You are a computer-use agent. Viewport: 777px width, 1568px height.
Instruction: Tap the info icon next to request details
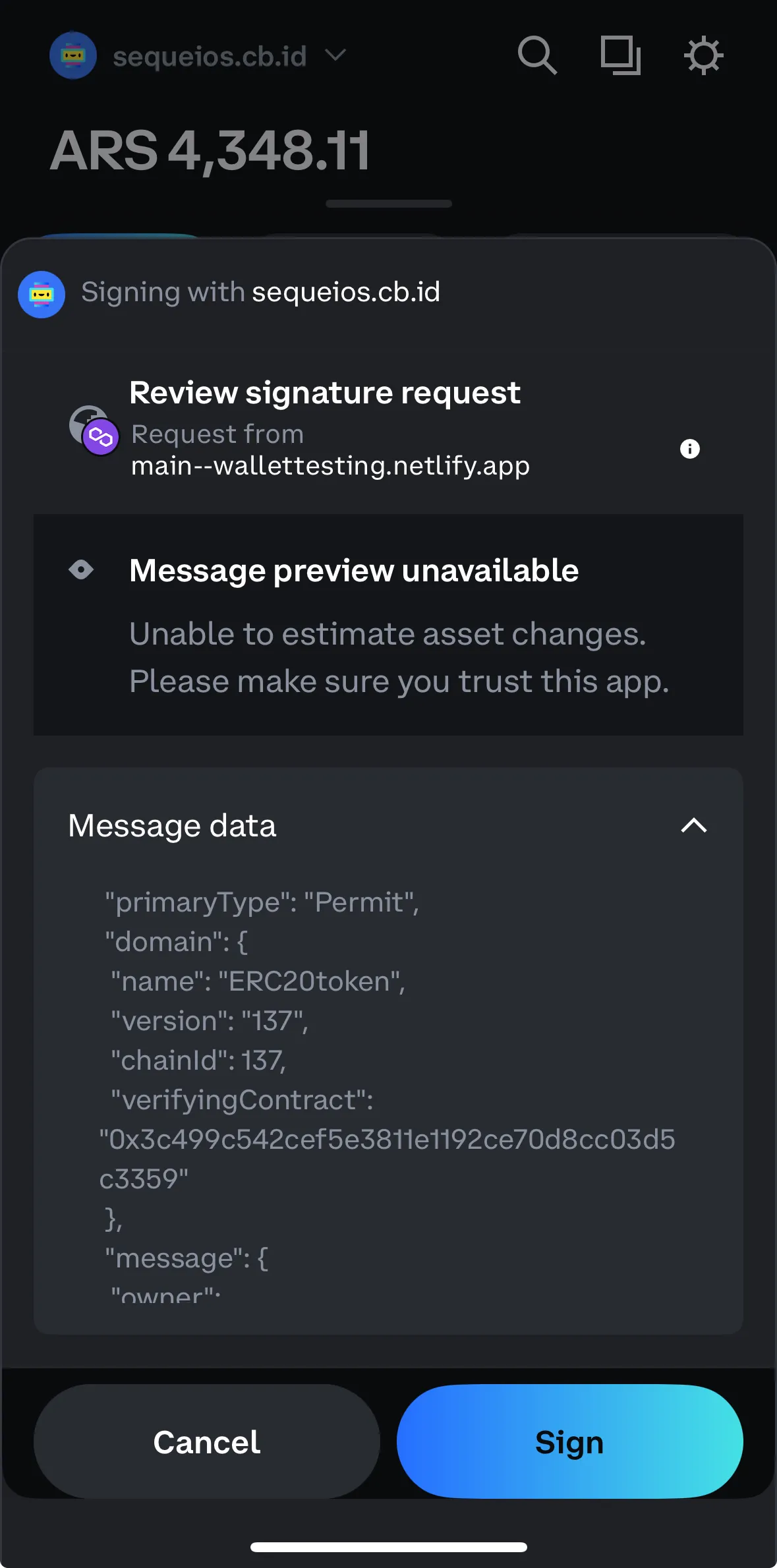[690, 449]
